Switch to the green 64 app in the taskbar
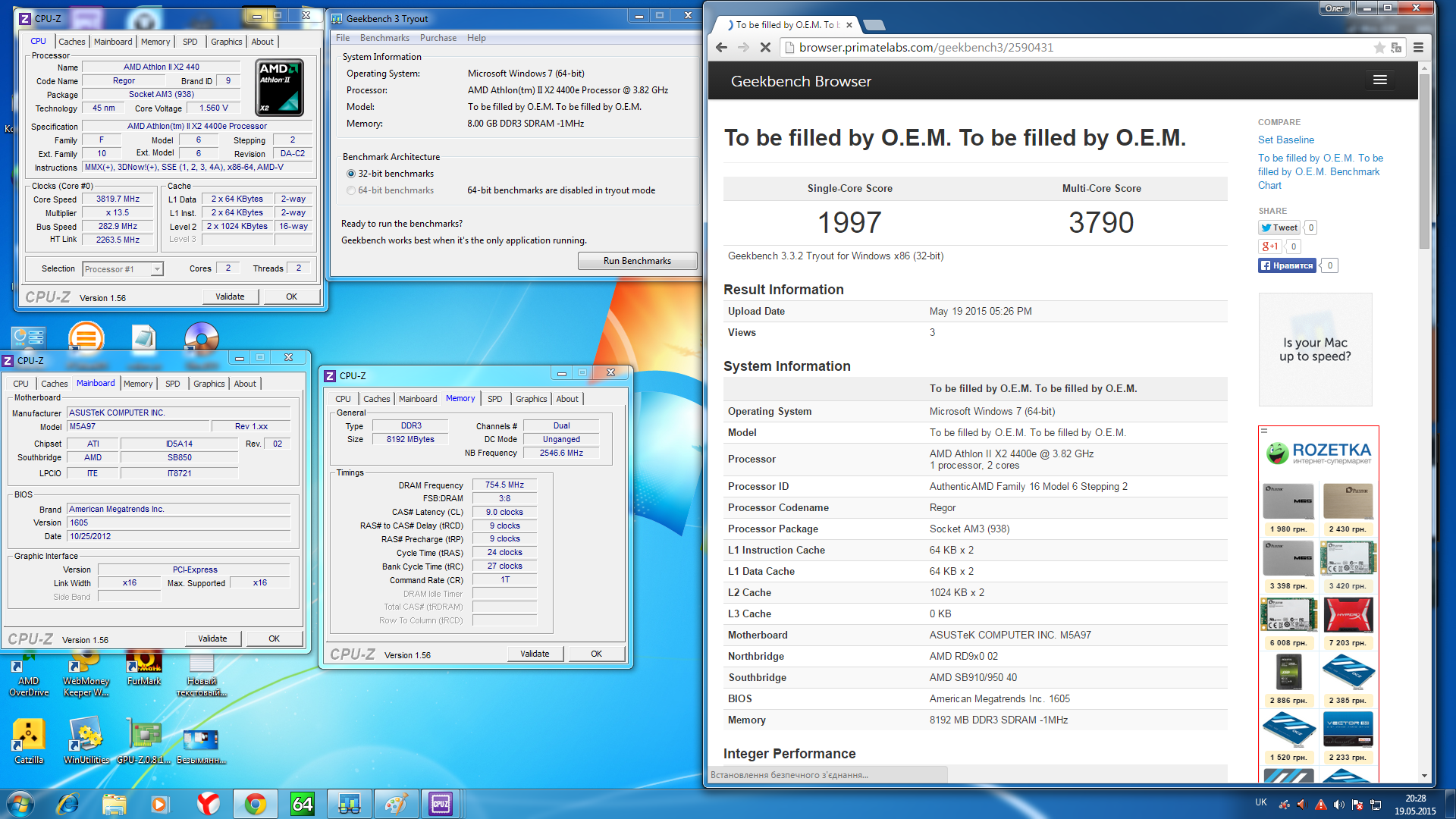 pyautogui.click(x=302, y=804)
